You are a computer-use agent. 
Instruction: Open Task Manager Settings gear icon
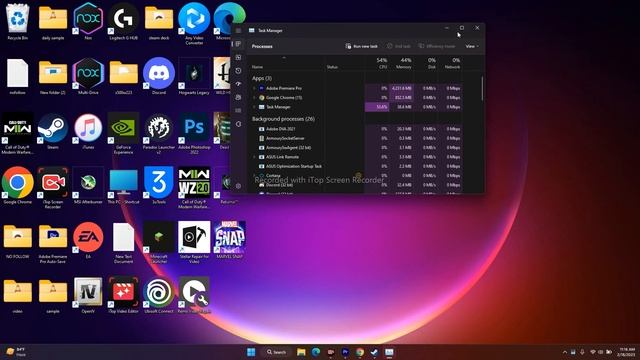pos(238,186)
